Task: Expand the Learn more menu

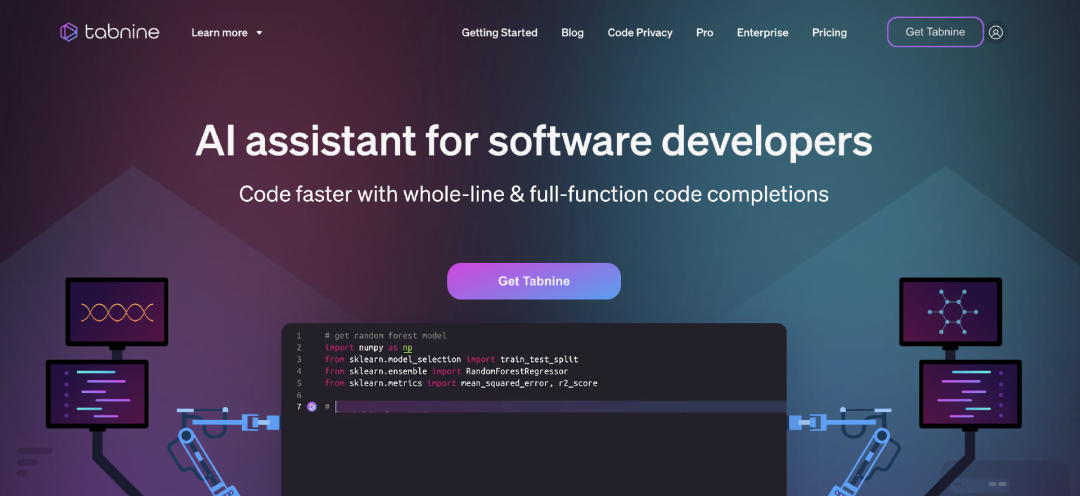Action: 220,33
